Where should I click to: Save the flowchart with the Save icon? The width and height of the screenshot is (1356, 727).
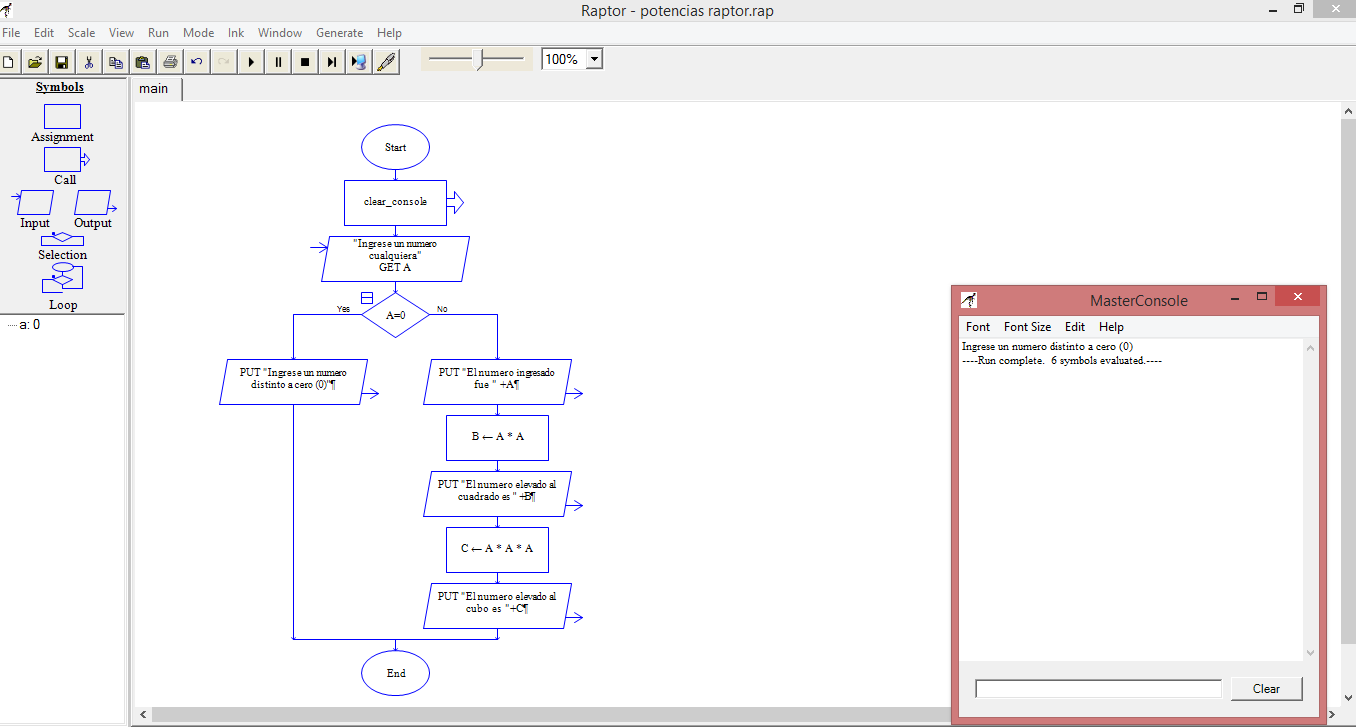coord(61,61)
